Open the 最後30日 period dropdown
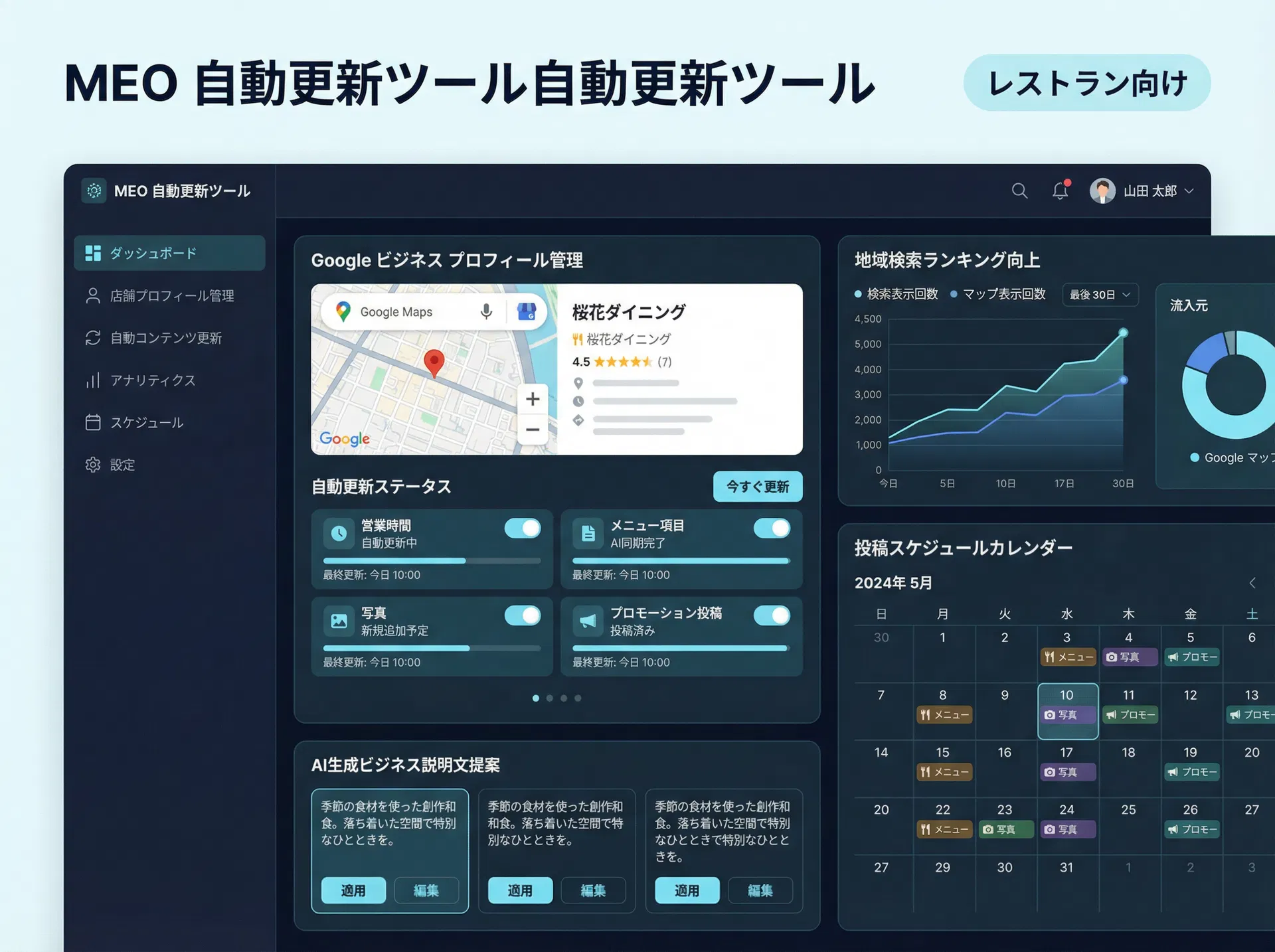Image resolution: width=1275 pixels, height=952 pixels. coord(1100,295)
